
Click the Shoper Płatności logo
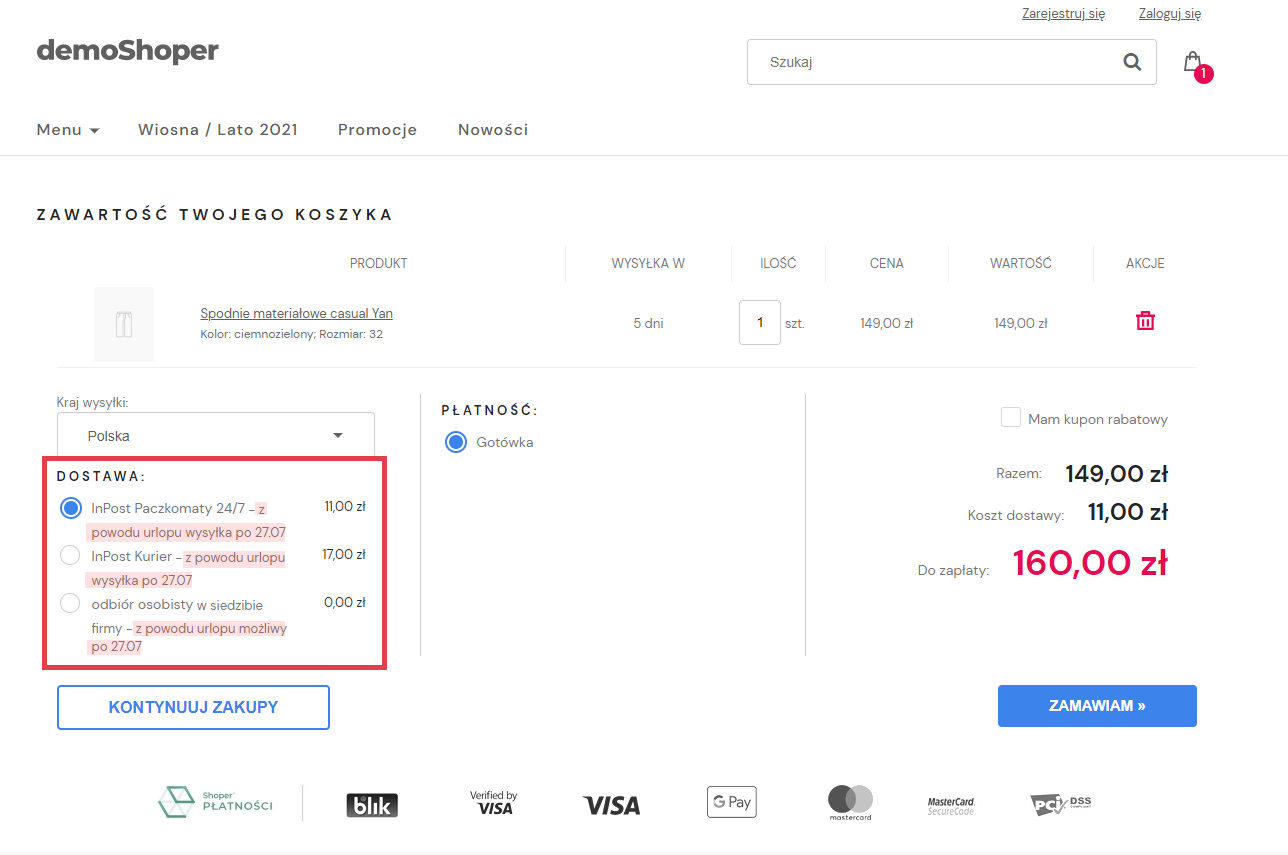pyautogui.click(x=215, y=802)
